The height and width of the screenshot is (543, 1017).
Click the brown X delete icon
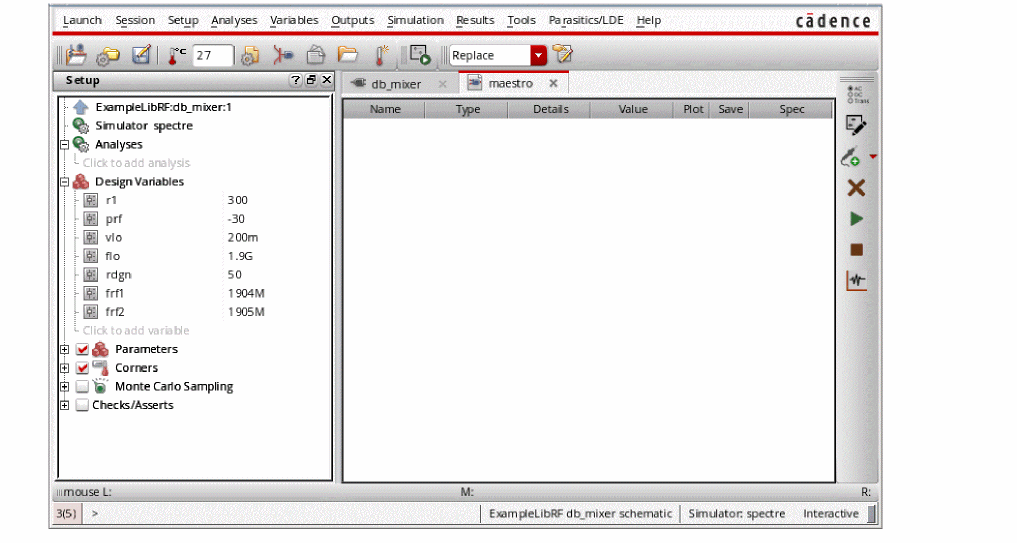(855, 188)
